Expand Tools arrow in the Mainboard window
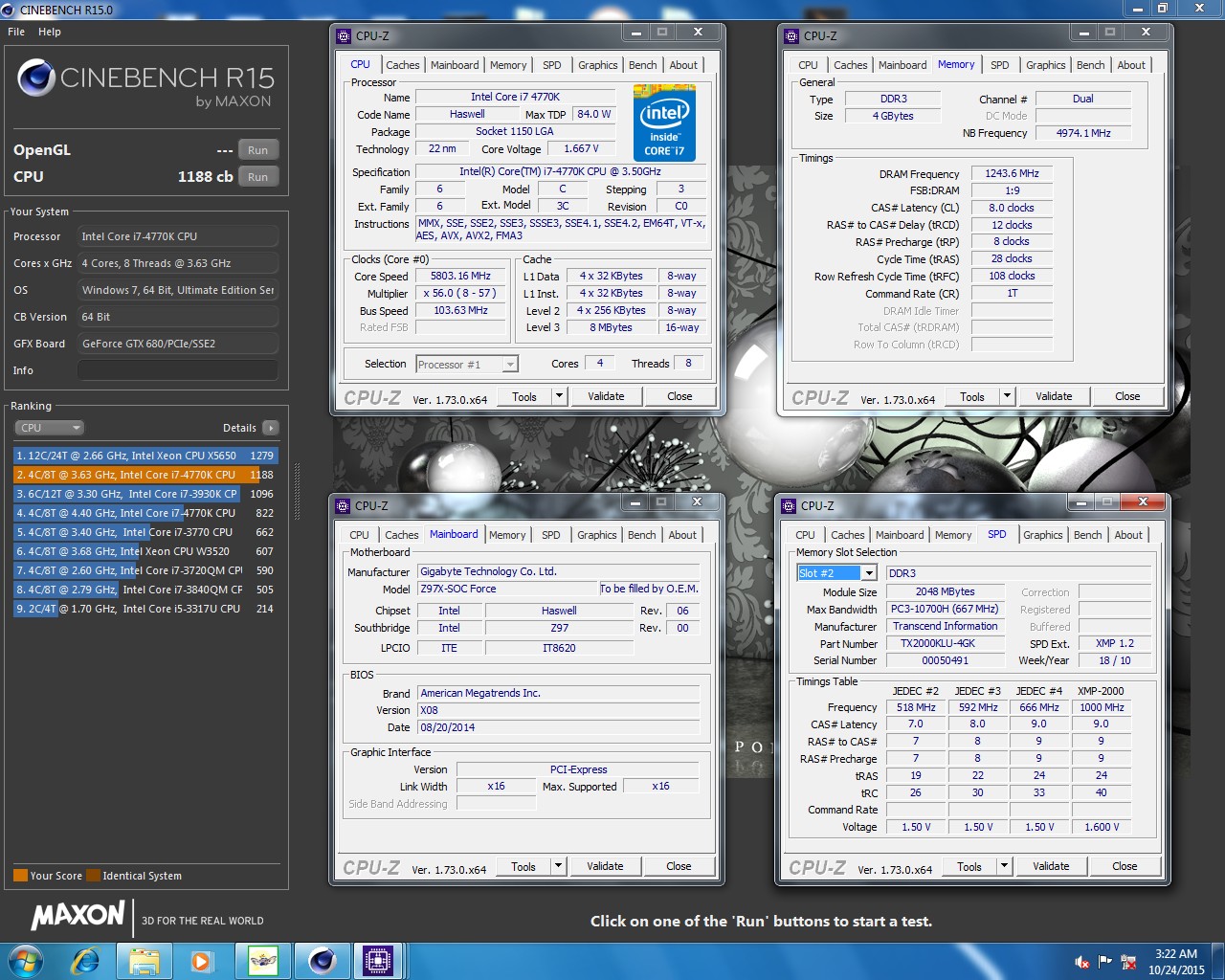This screenshot has width=1225, height=980. [x=559, y=866]
